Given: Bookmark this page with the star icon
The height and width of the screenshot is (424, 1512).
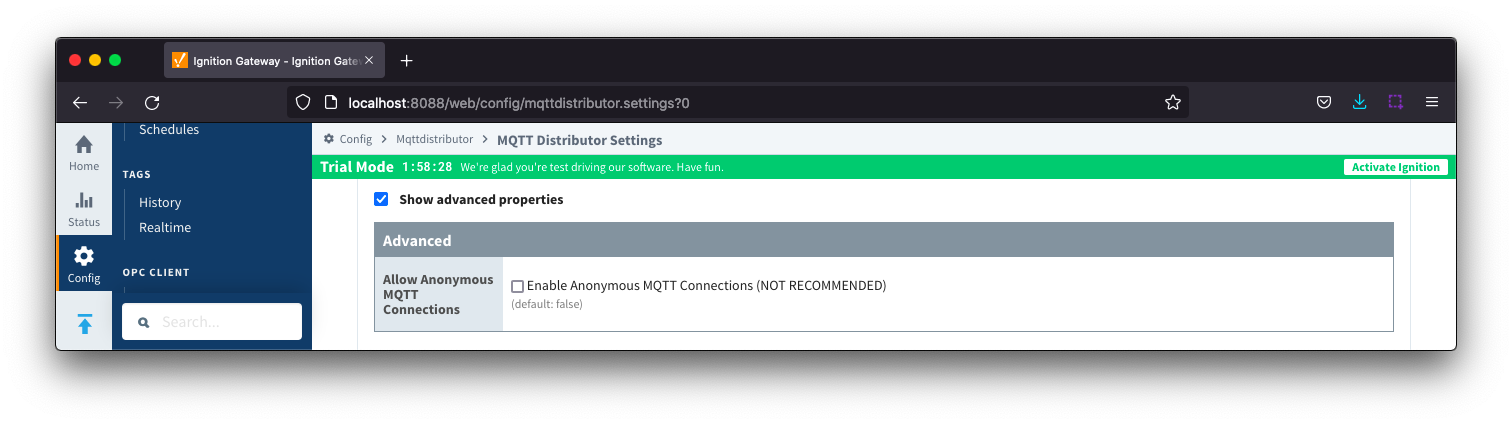Looking at the screenshot, I should click(x=1173, y=102).
